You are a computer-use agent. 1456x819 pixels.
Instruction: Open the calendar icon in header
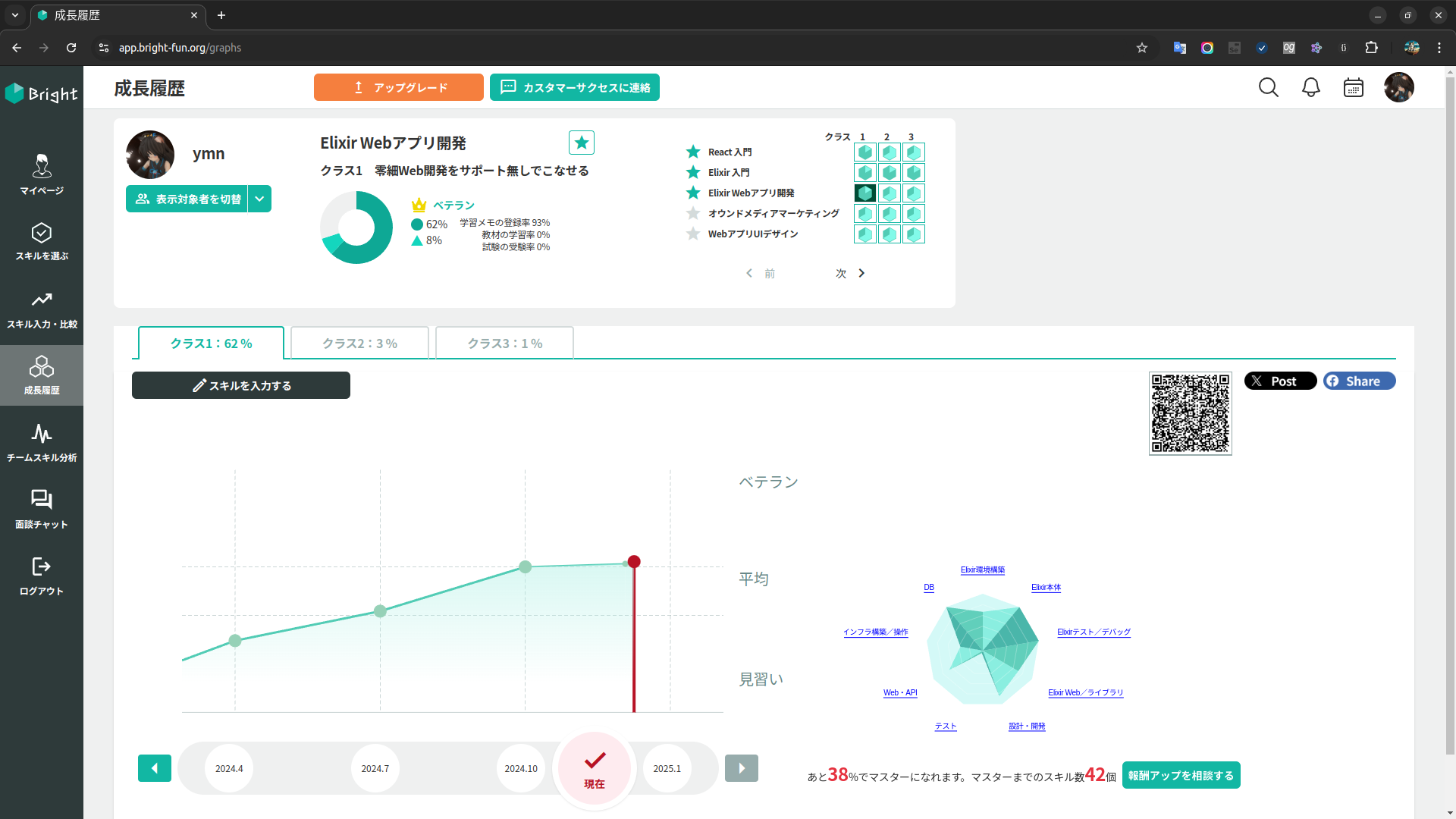point(1353,87)
